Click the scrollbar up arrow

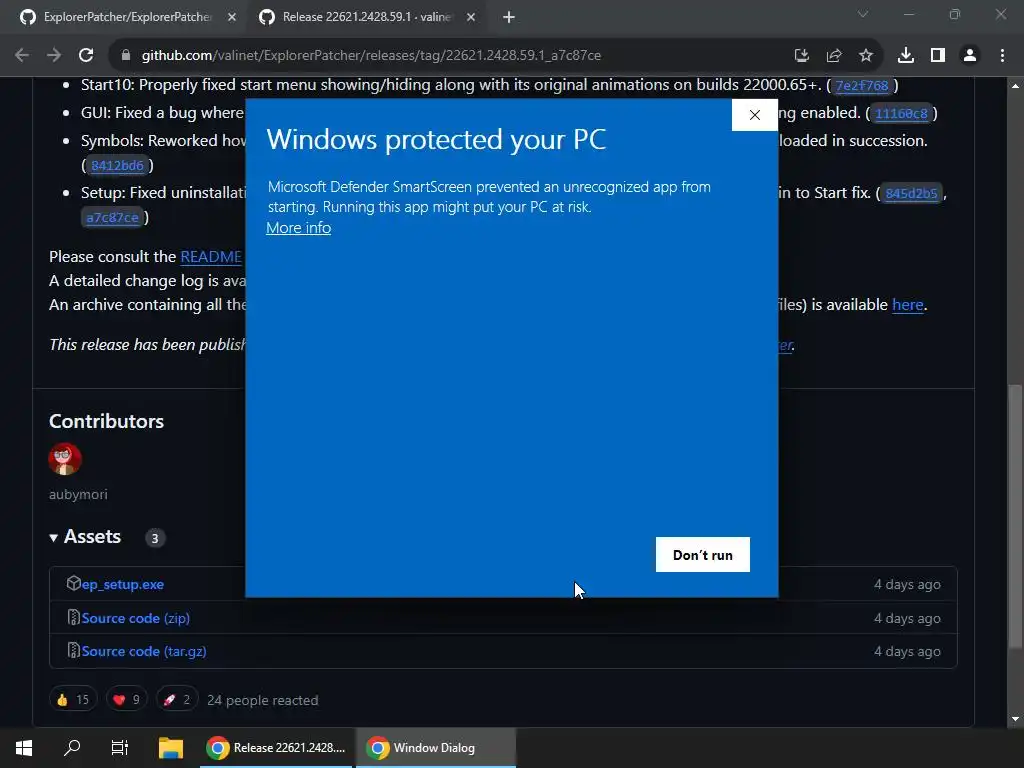(1015, 86)
